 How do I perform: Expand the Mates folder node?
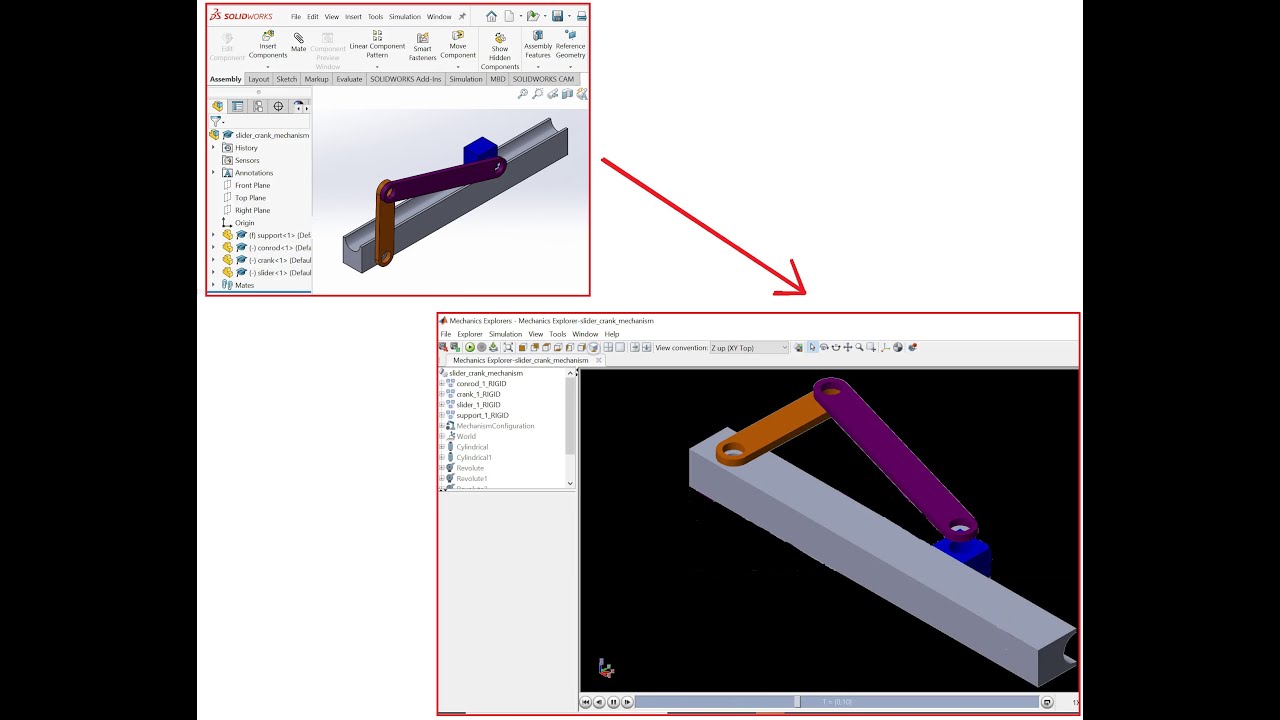pos(213,285)
